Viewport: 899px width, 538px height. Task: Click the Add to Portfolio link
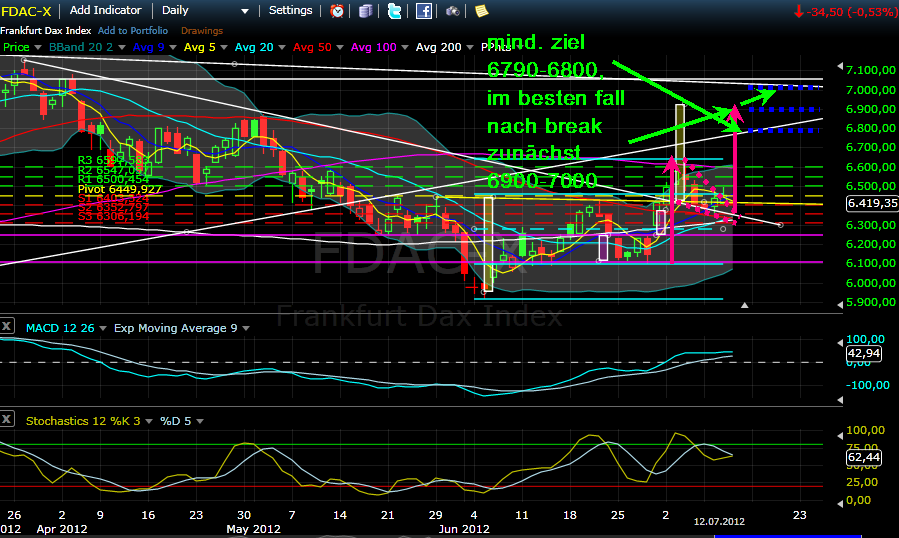(x=133, y=30)
